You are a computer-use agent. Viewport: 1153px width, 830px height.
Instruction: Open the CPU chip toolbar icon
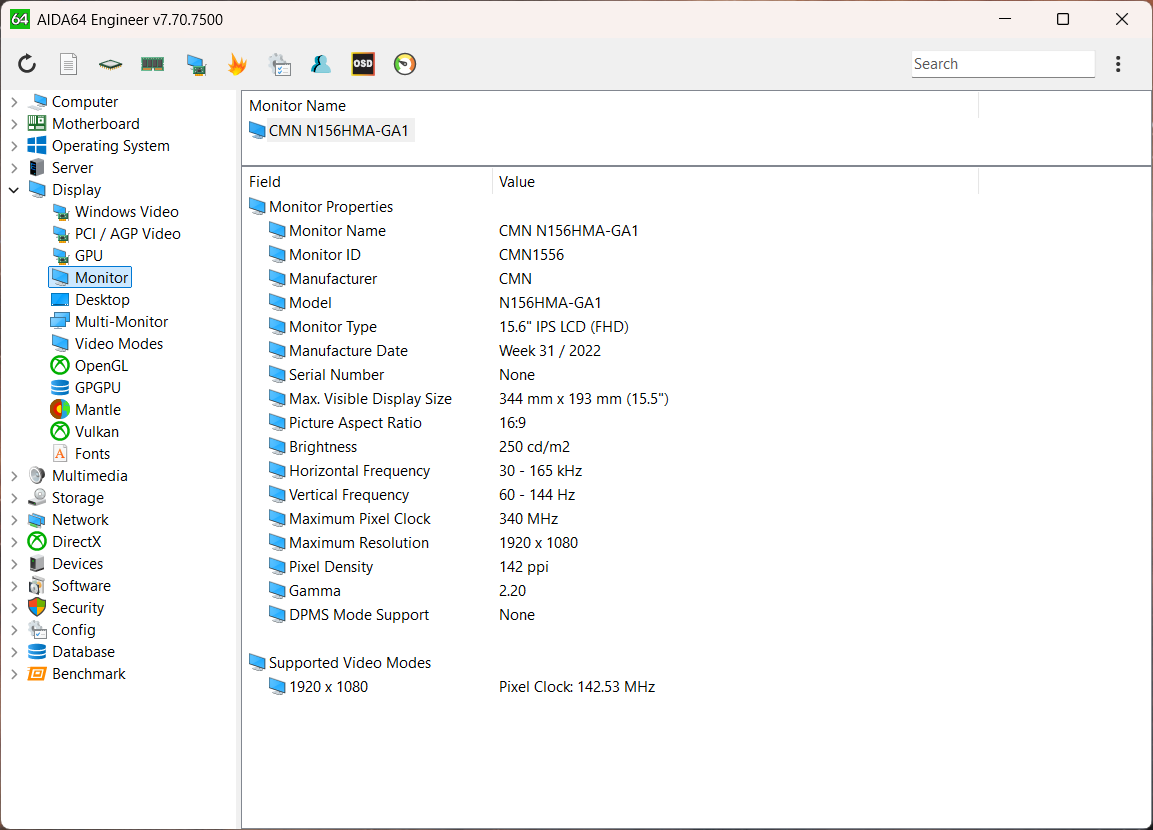[110, 64]
